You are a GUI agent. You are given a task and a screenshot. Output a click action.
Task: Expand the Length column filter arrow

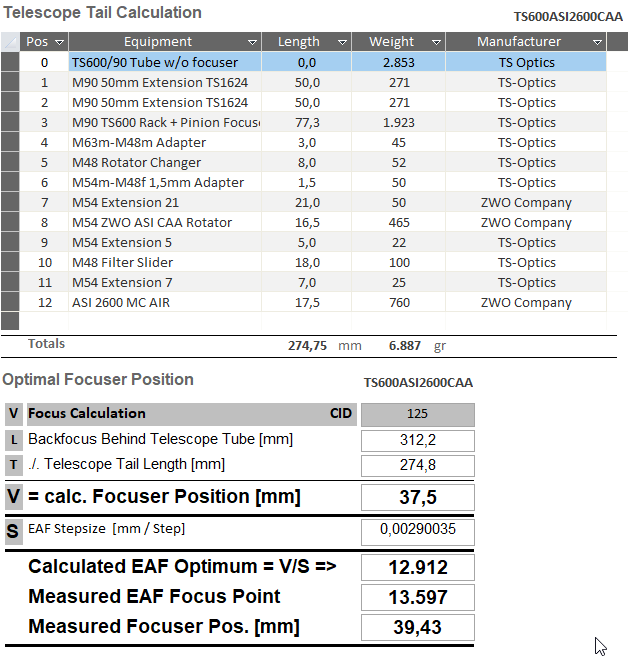[343, 42]
